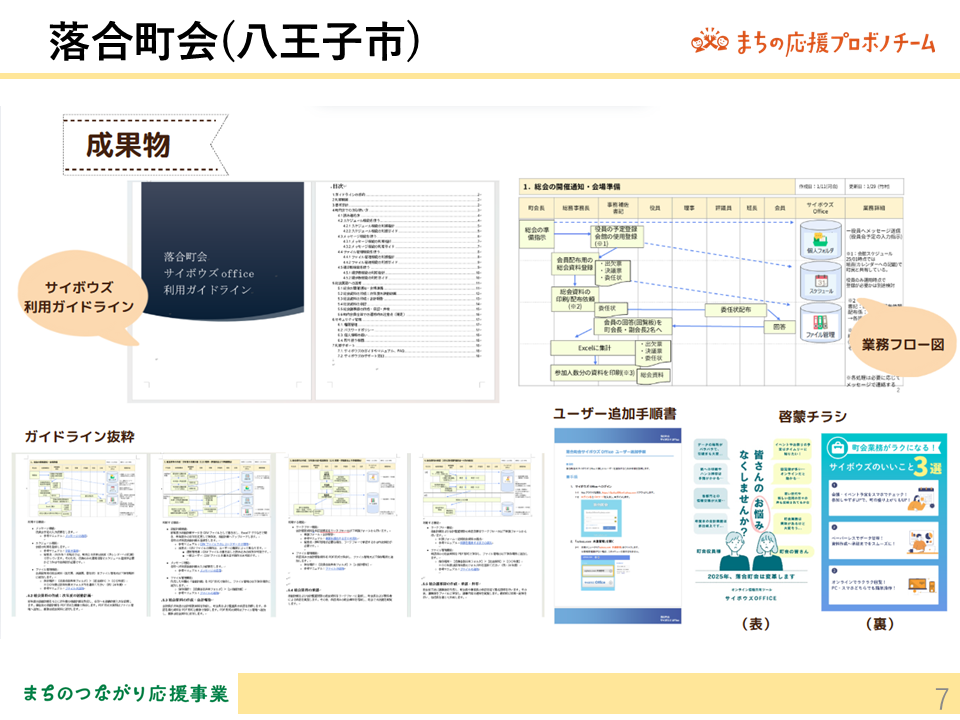Click the 成果物 ribbon banner

(x=146, y=145)
